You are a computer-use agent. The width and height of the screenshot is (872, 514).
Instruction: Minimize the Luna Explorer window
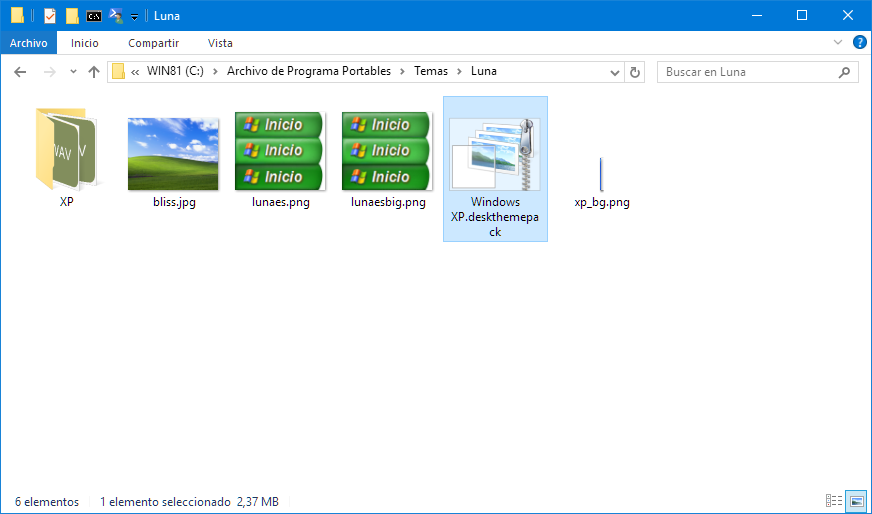(756, 16)
